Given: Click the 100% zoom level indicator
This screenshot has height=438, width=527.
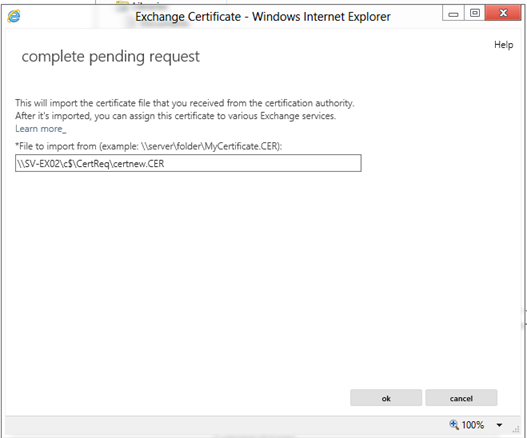Looking at the screenshot, I should tap(473, 425).
